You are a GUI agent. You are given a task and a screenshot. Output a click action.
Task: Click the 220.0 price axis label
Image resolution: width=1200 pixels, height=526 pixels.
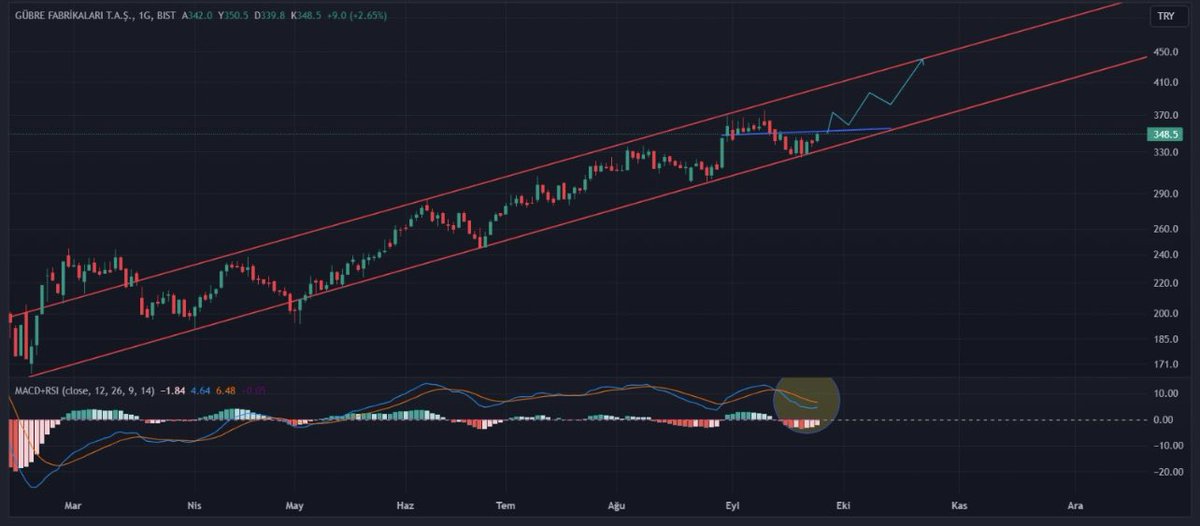tap(1168, 283)
